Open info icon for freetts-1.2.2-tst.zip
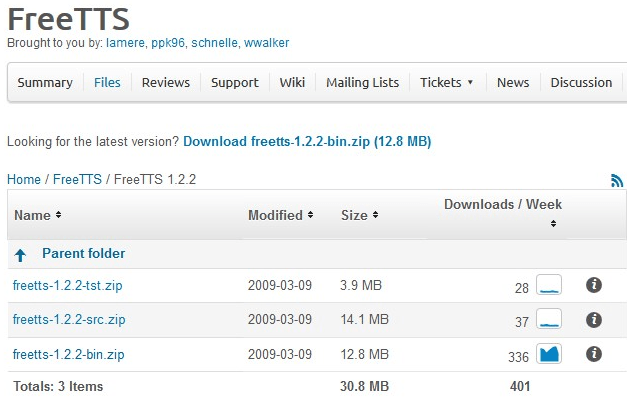Image resolution: width=627 pixels, height=401 pixels. click(593, 286)
